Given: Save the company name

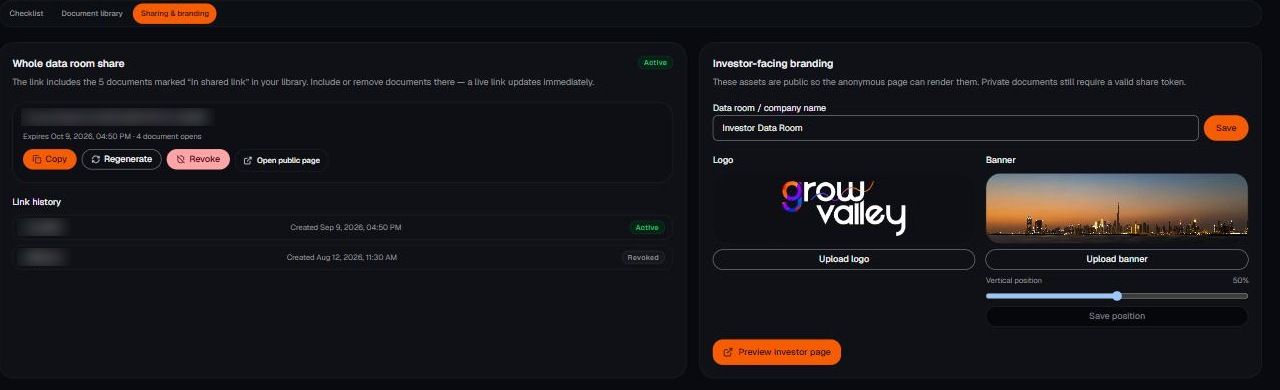Looking at the screenshot, I should click(1226, 128).
